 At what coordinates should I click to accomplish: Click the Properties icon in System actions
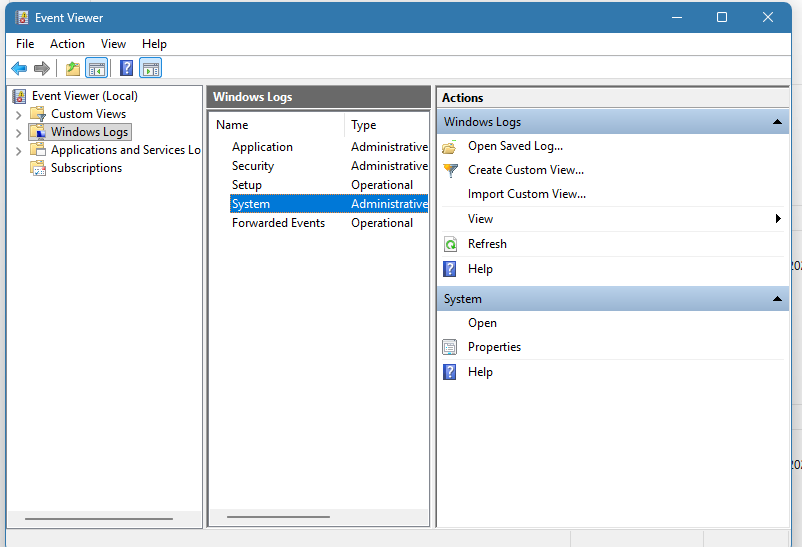pos(450,347)
